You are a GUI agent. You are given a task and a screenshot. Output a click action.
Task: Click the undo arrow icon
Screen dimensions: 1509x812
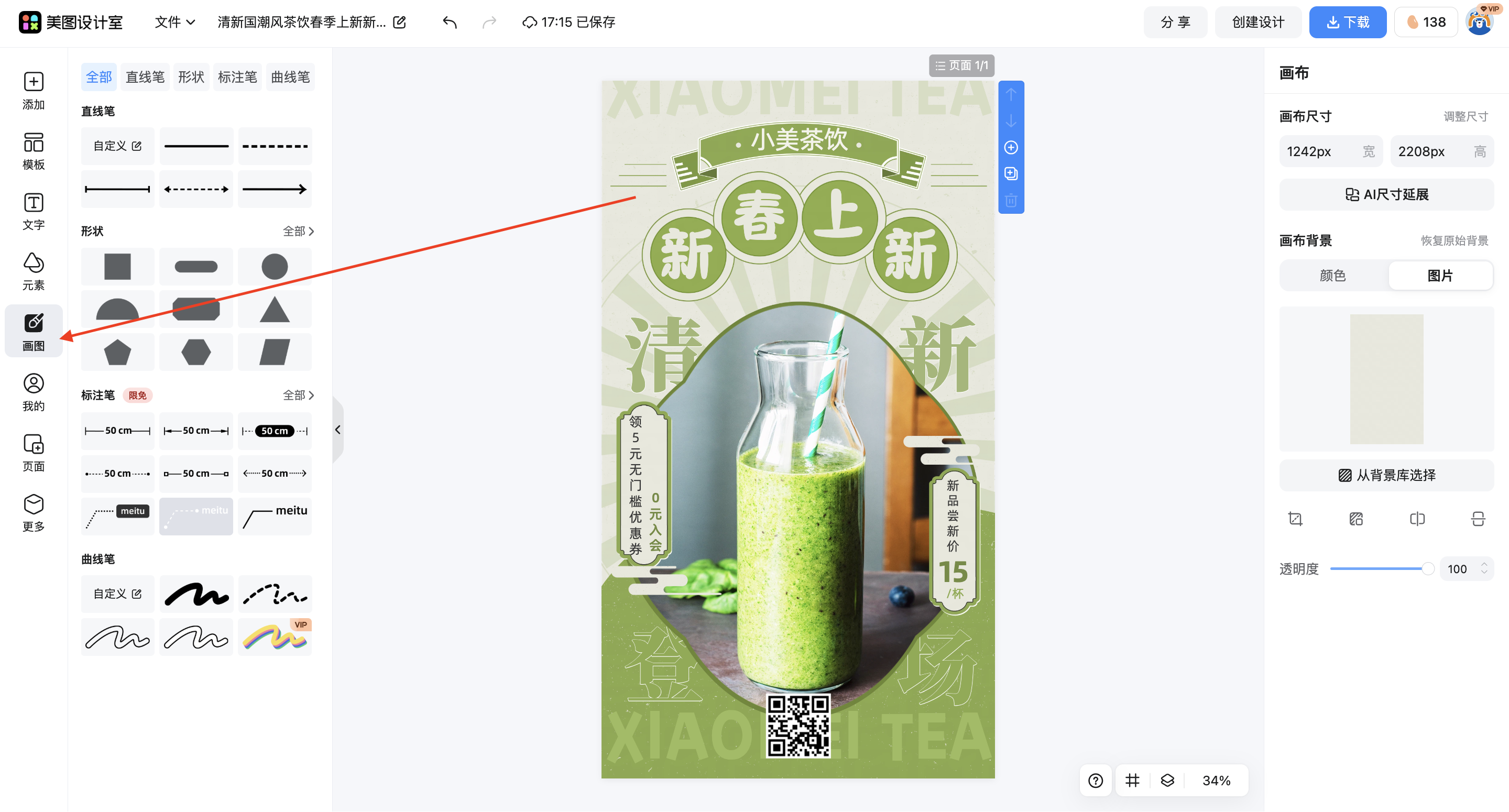[450, 22]
